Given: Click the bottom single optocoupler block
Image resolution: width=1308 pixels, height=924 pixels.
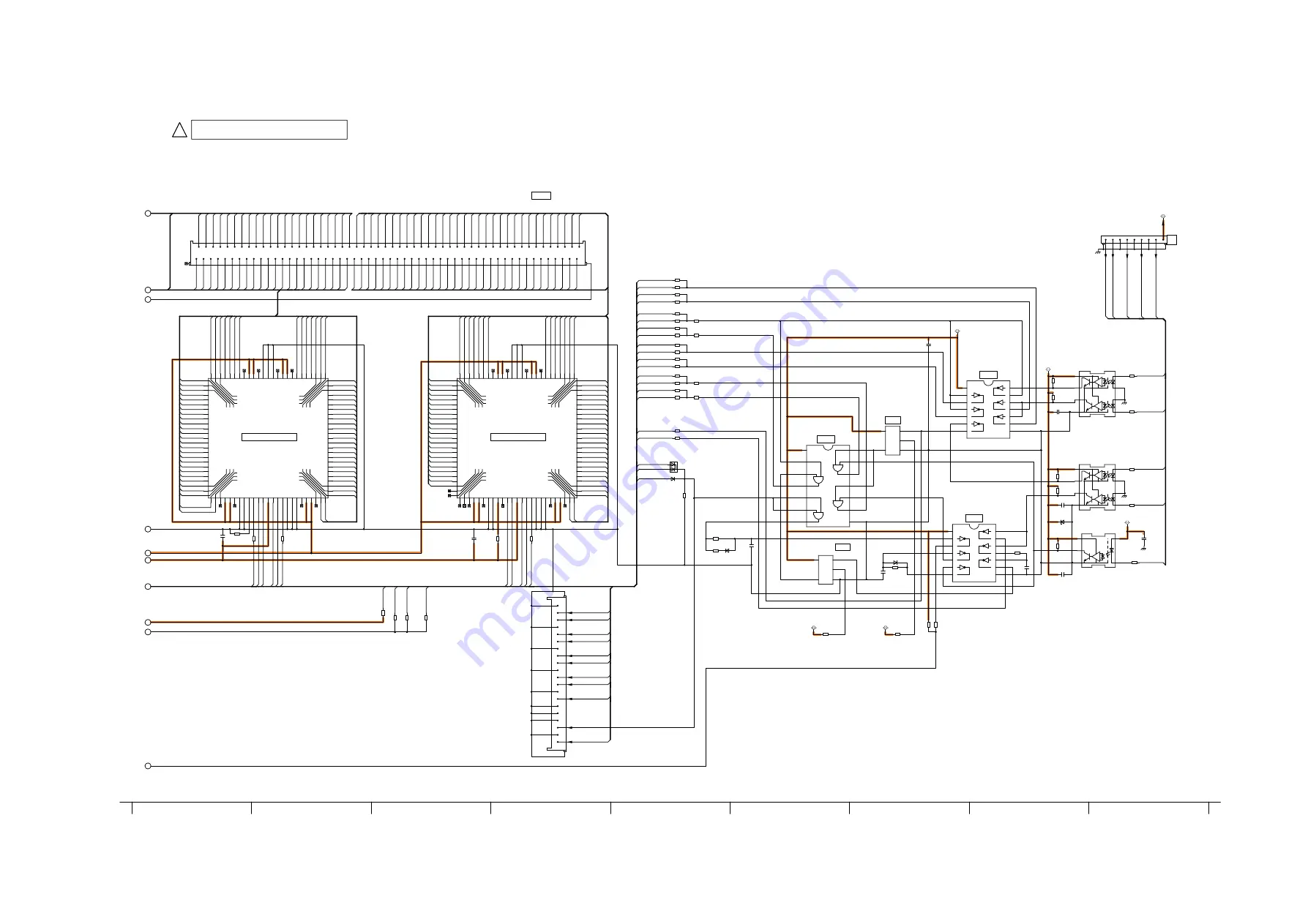Looking at the screenshot, I should 1098,551.
